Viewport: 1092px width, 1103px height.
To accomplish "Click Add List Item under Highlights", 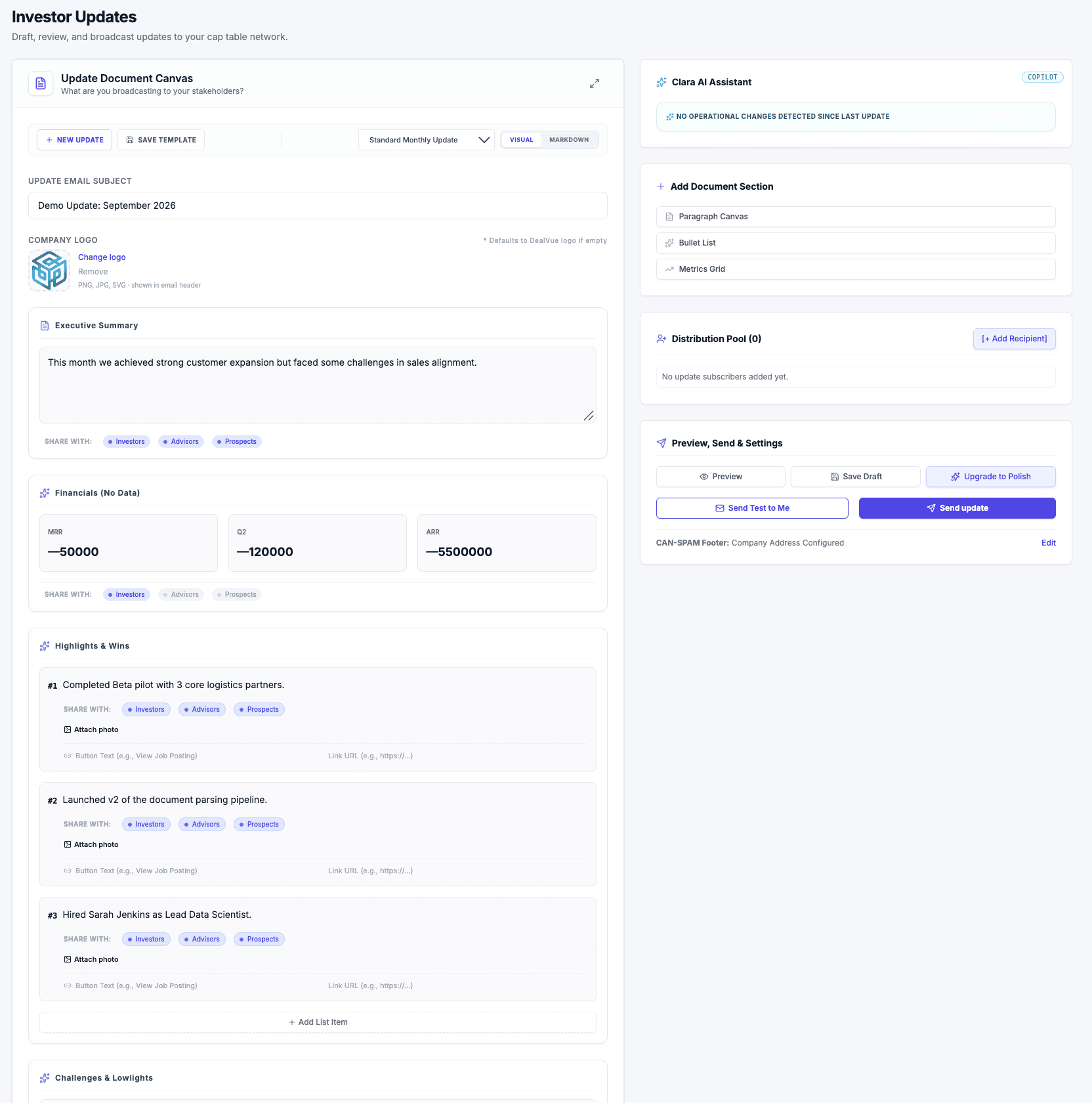I will [318, 1022].
